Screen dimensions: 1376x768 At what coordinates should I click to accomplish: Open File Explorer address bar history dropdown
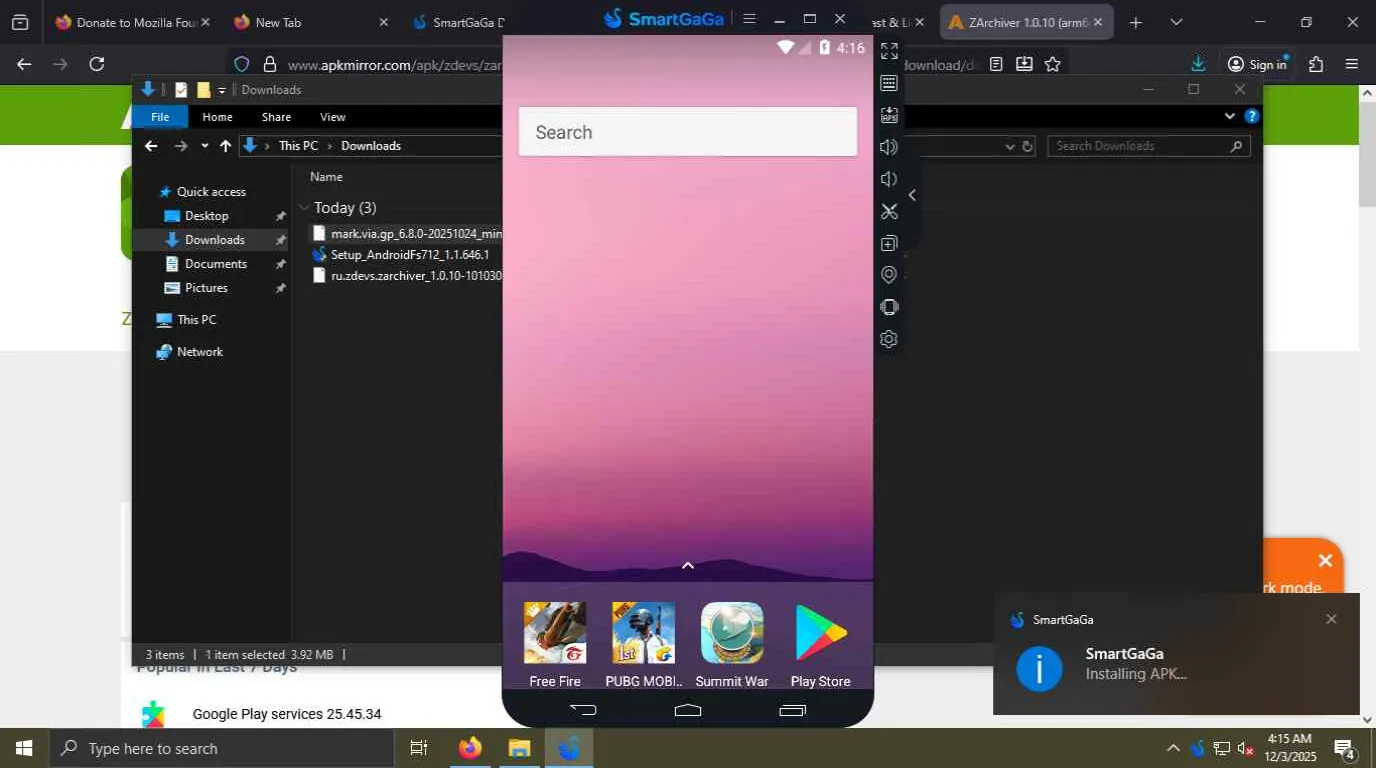coord(1010,146)
